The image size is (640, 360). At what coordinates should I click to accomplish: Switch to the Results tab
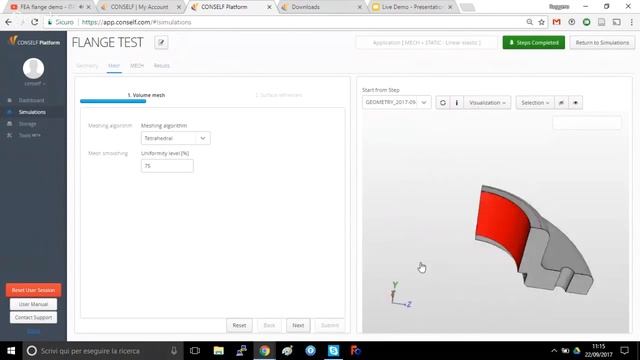tap(162, 66)
